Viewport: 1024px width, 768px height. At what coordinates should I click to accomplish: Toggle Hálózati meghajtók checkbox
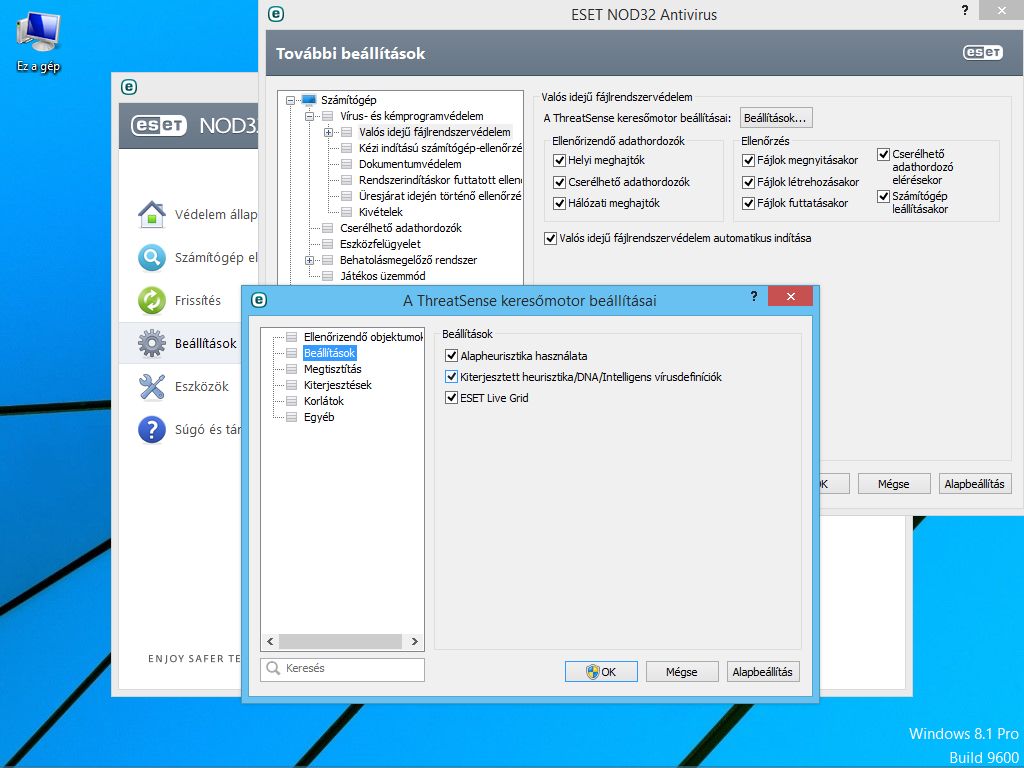pyautogui.click(x=559, y=204)
